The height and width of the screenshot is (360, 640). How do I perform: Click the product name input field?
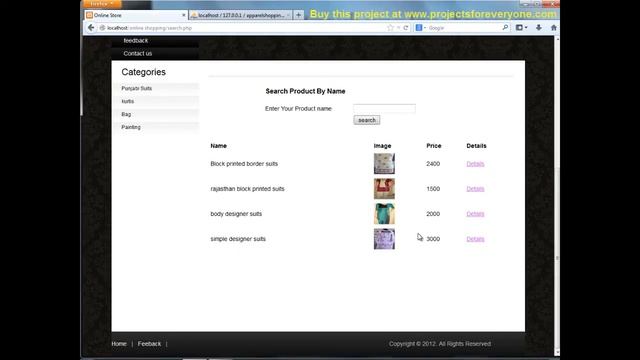coord(384,108)
